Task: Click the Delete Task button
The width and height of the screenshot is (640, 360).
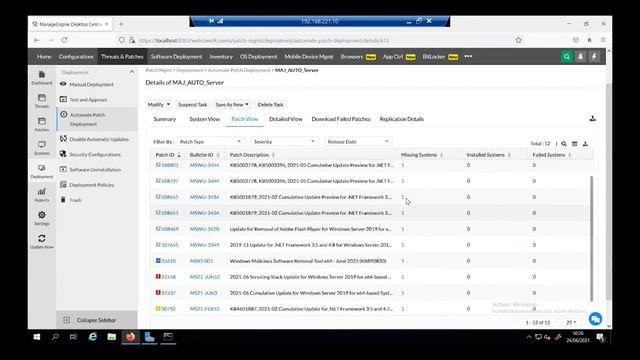Action: pyautogui.click(x=270, y=104)
